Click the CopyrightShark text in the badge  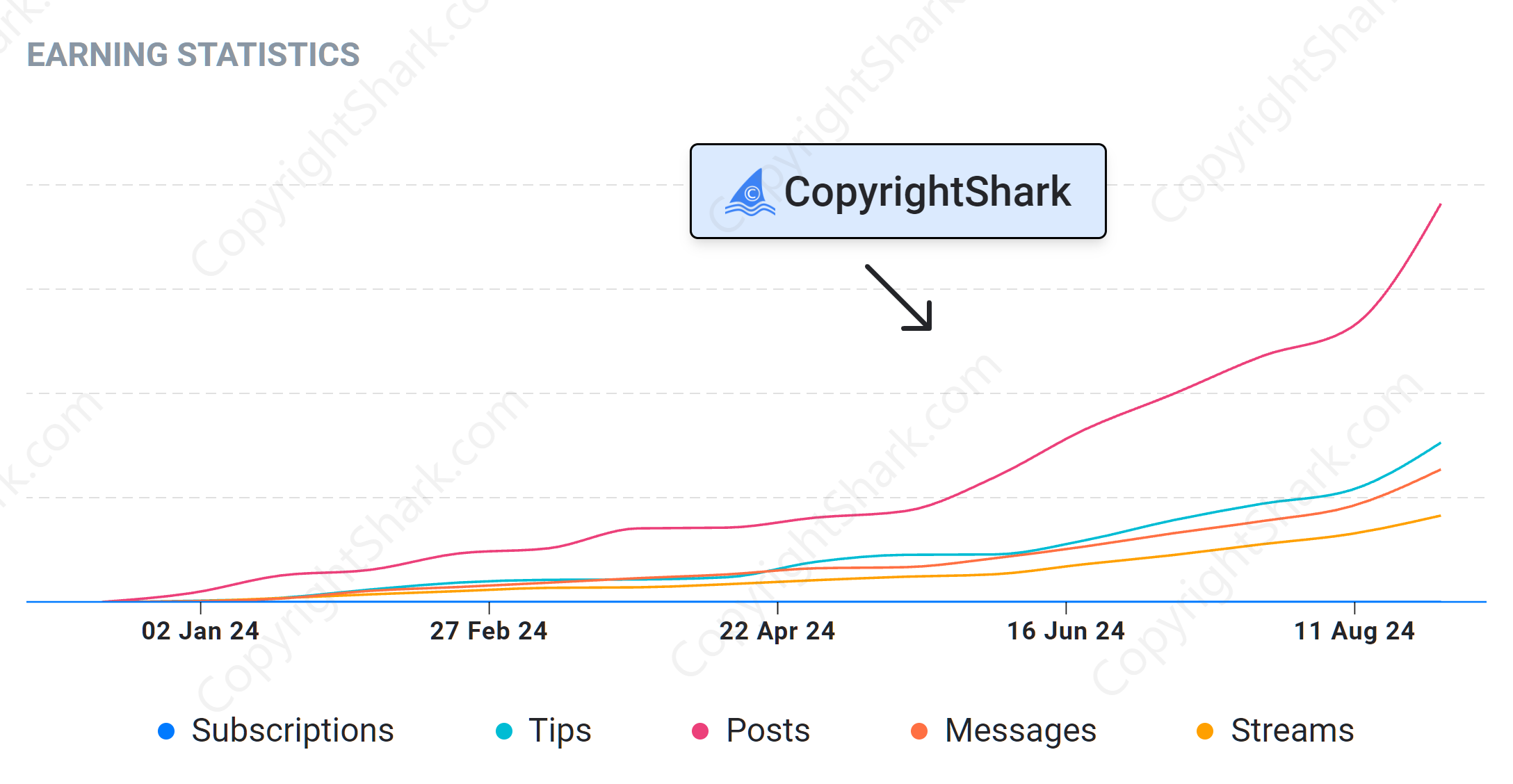coord(928,192)
